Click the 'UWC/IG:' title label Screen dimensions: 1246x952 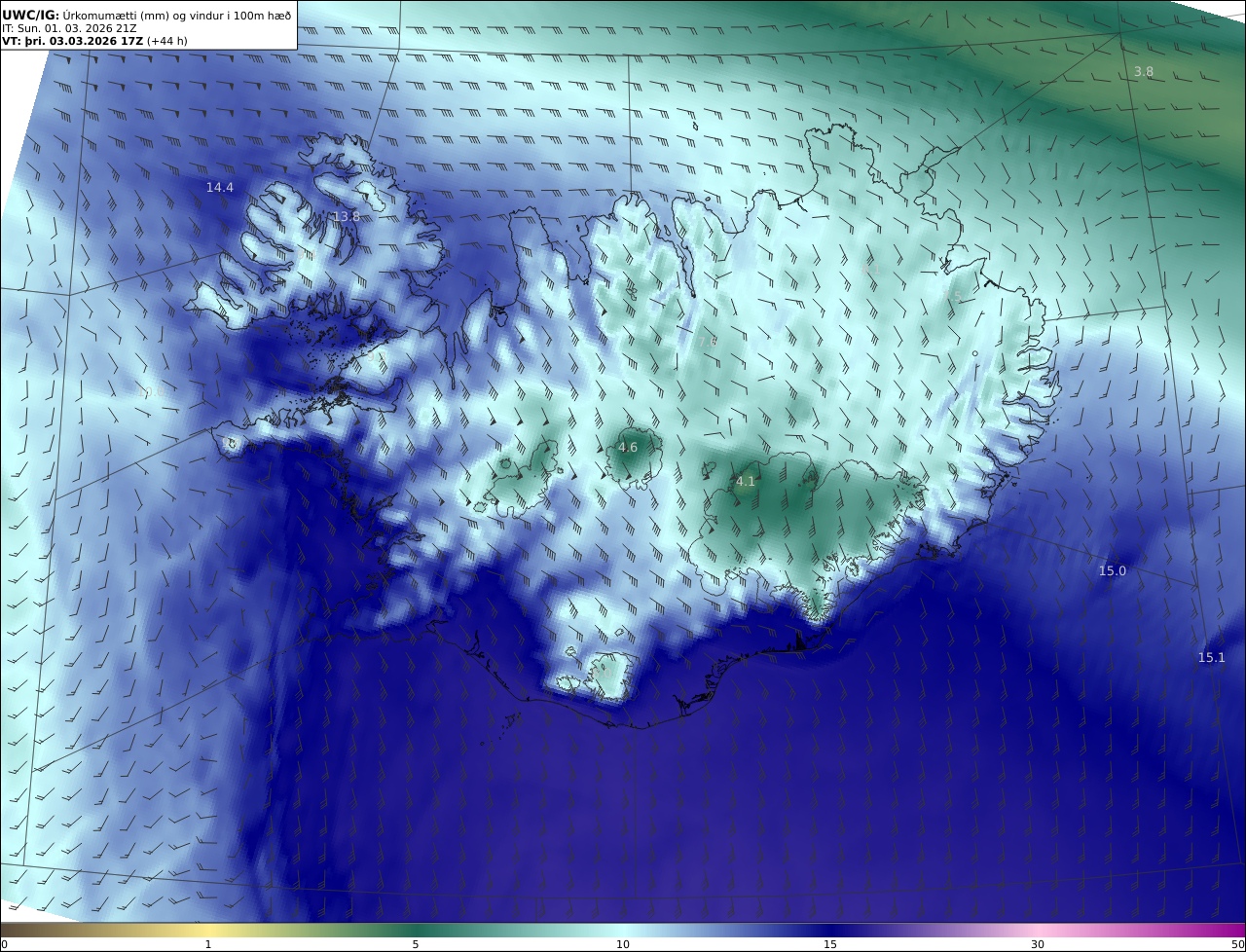coord(31,15)
